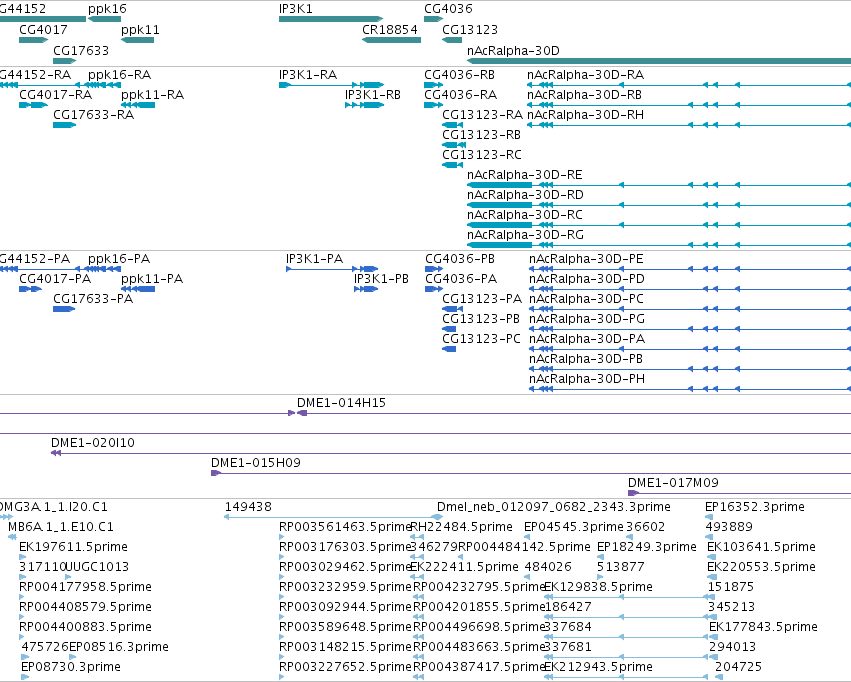
Task: Open the EK129838.5prime EST label
Action: pyautogui.click(x=598, y=587)
